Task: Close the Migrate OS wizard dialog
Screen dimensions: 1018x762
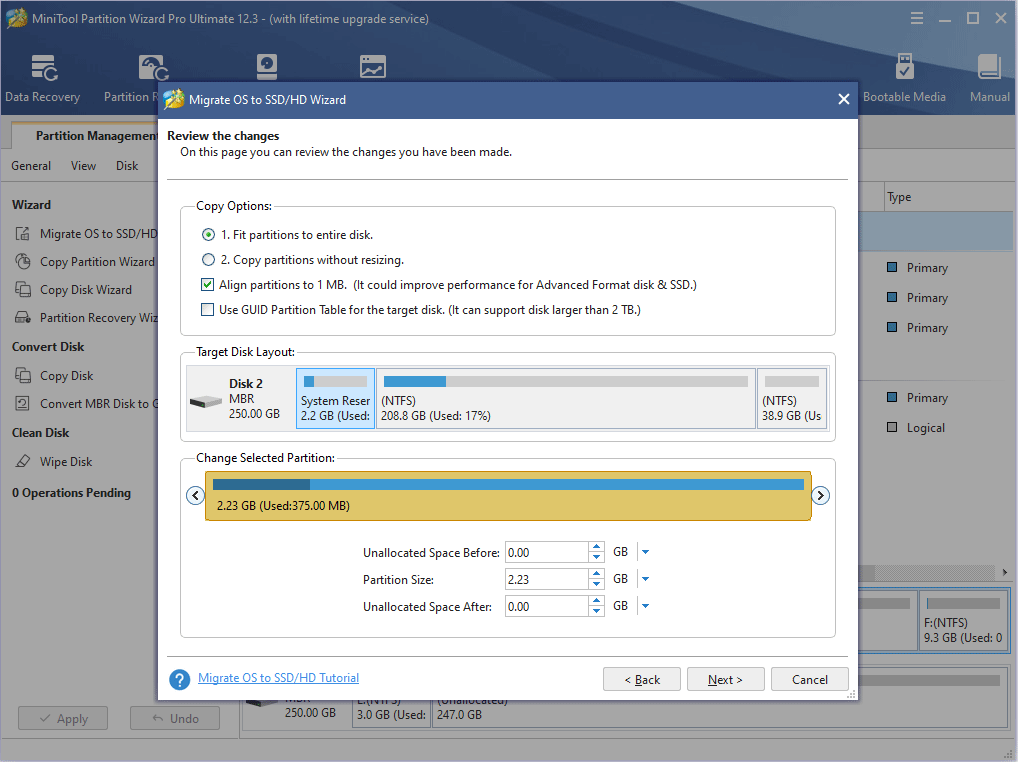Action: tap(843, 99)
